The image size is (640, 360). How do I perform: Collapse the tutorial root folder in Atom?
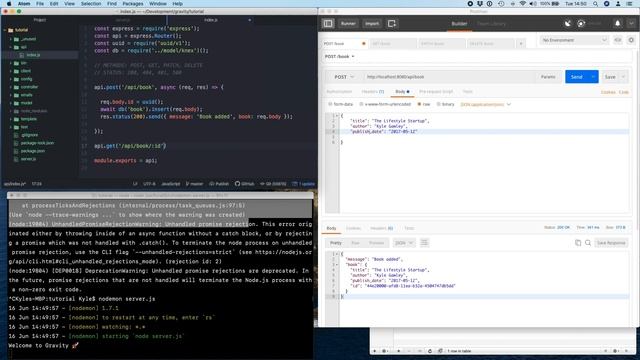pyautogui.click(x=5, y=30)
